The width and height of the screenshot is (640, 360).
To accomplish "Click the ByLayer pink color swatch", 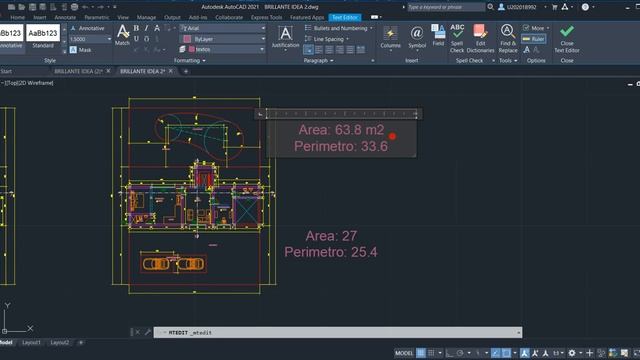I will coord(187,39).
